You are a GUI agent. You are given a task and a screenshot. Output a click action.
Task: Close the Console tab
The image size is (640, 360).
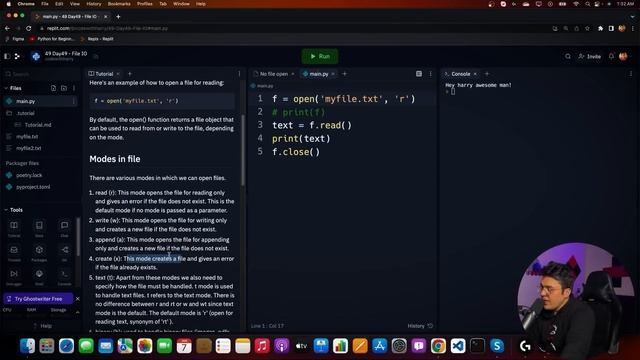tap(475, 74)
